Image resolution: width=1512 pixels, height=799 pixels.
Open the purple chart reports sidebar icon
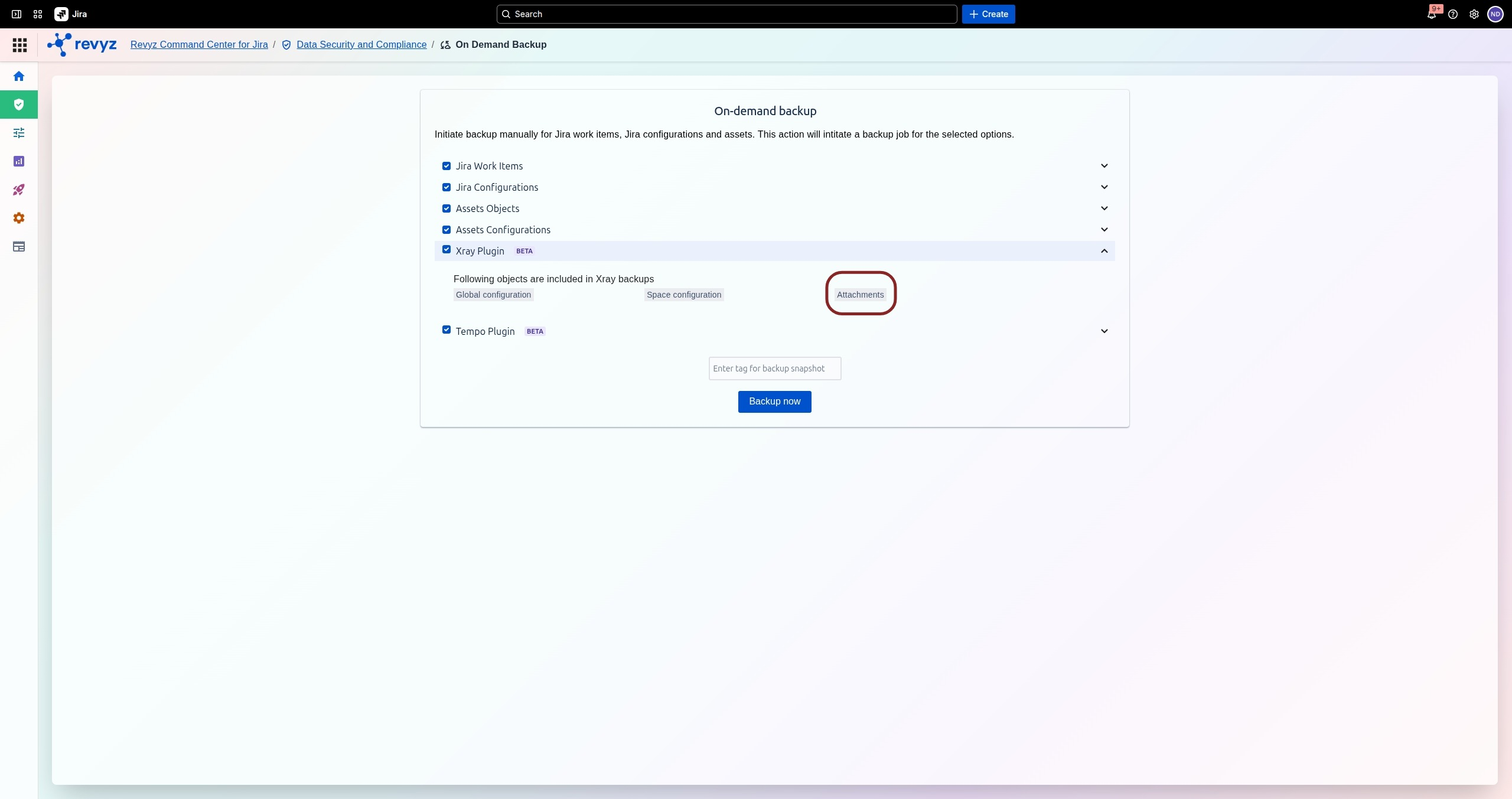19,161
